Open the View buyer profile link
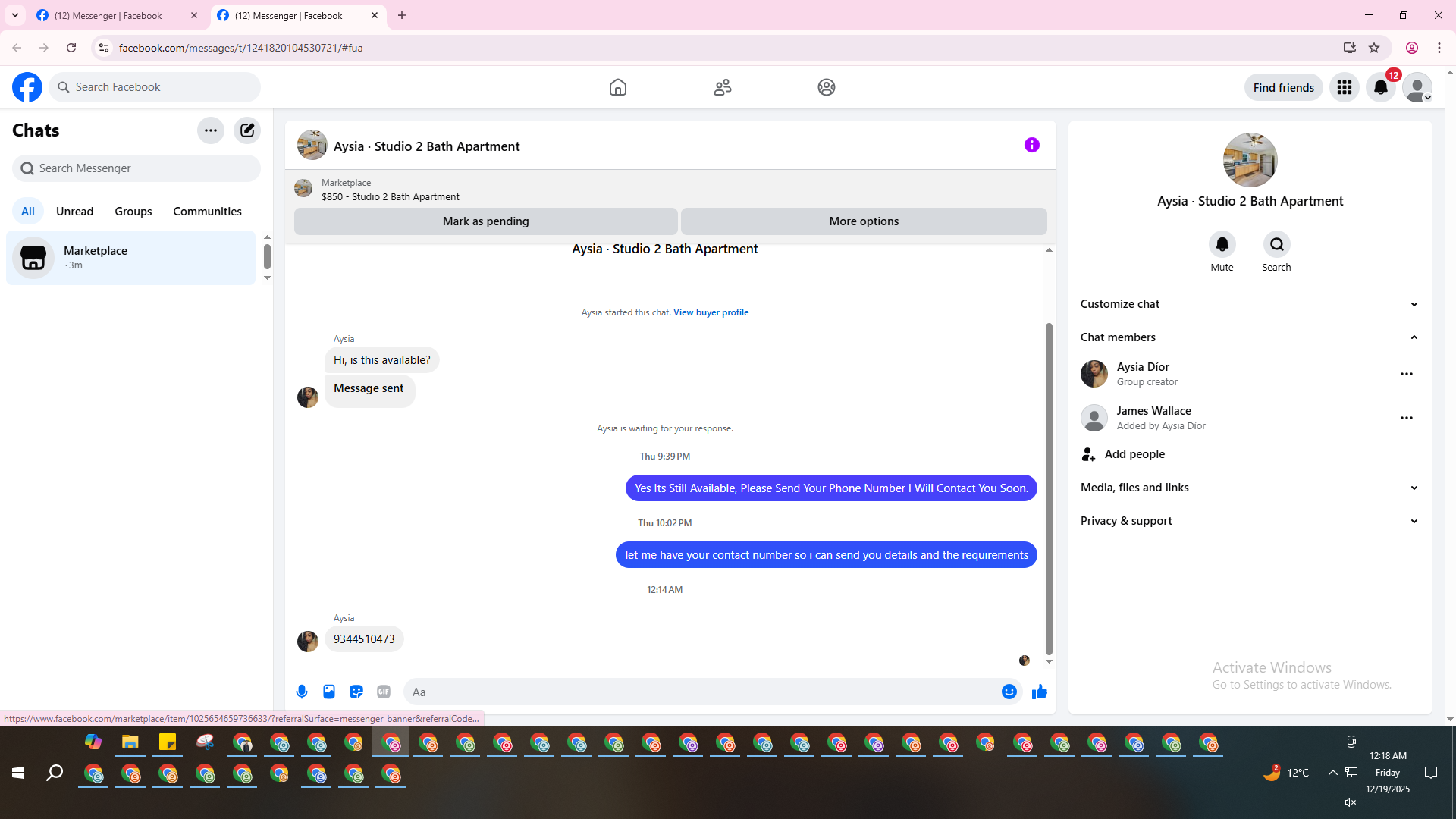Viewport: 1456px width, 819px height. (x=711, y=312)
